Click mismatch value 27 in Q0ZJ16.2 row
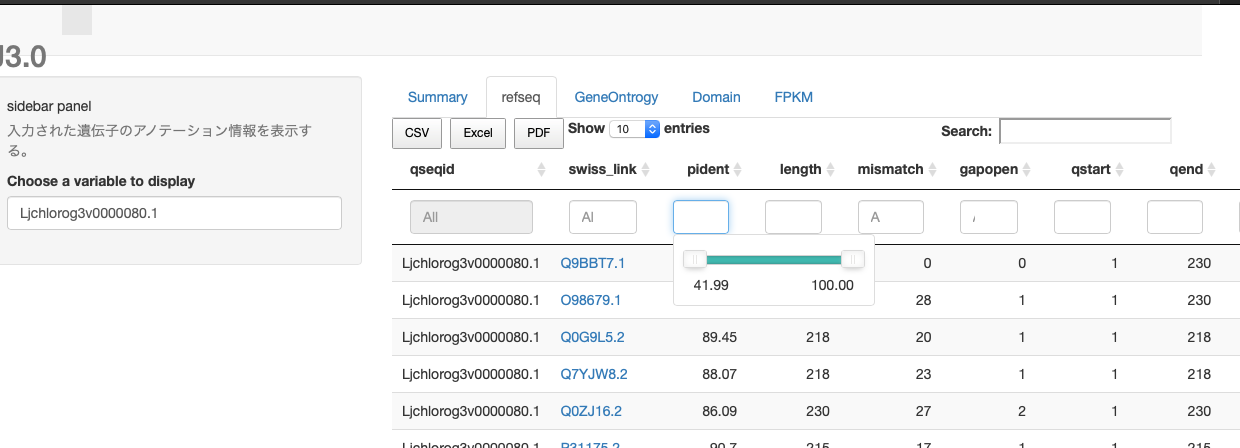 [x=923, y=410]
